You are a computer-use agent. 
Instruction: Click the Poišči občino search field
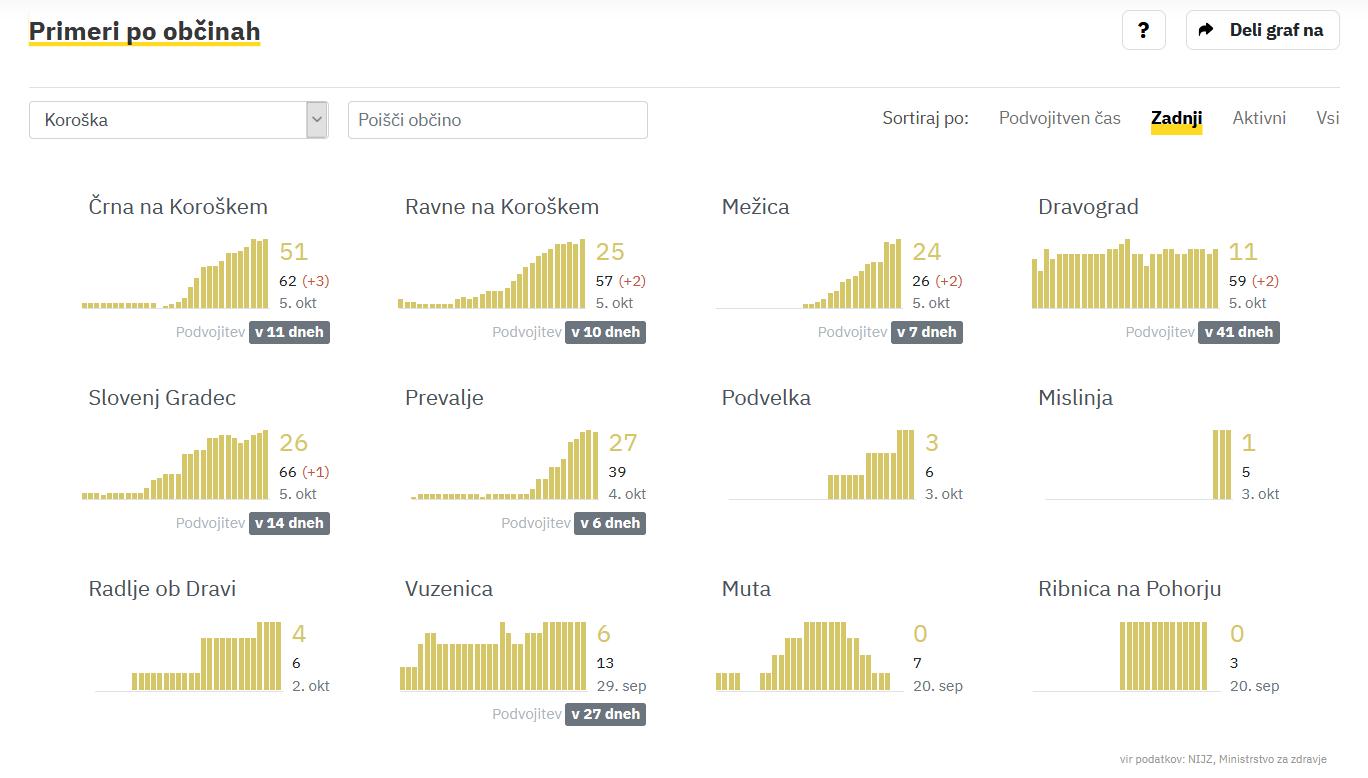pos(497,120)
